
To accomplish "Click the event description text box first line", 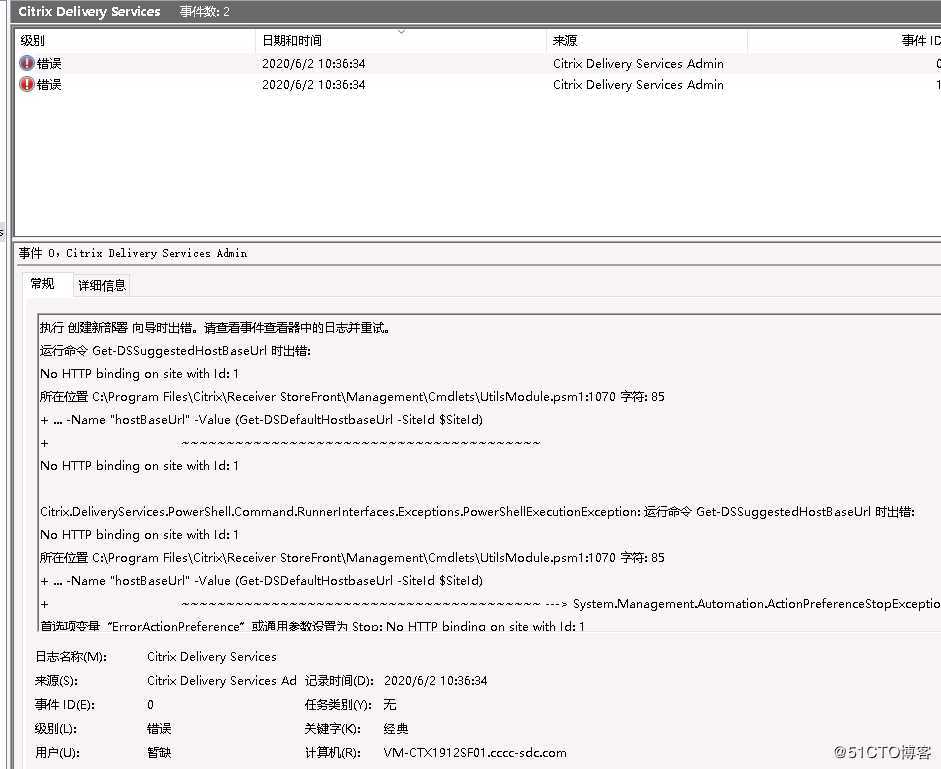I will pyautogui.click(x=215, y=328).
